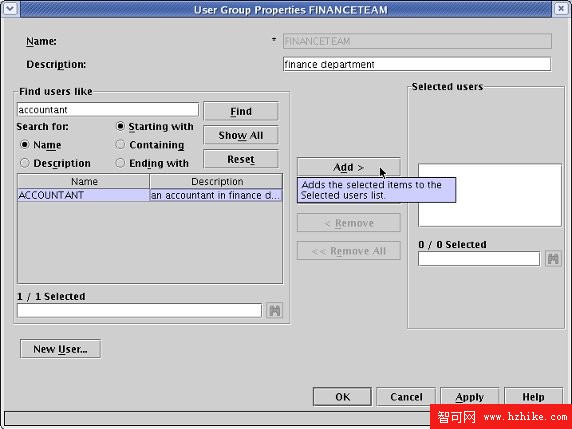
Task: Open the window menu arrow in title bar
Action: coord(10,8)
